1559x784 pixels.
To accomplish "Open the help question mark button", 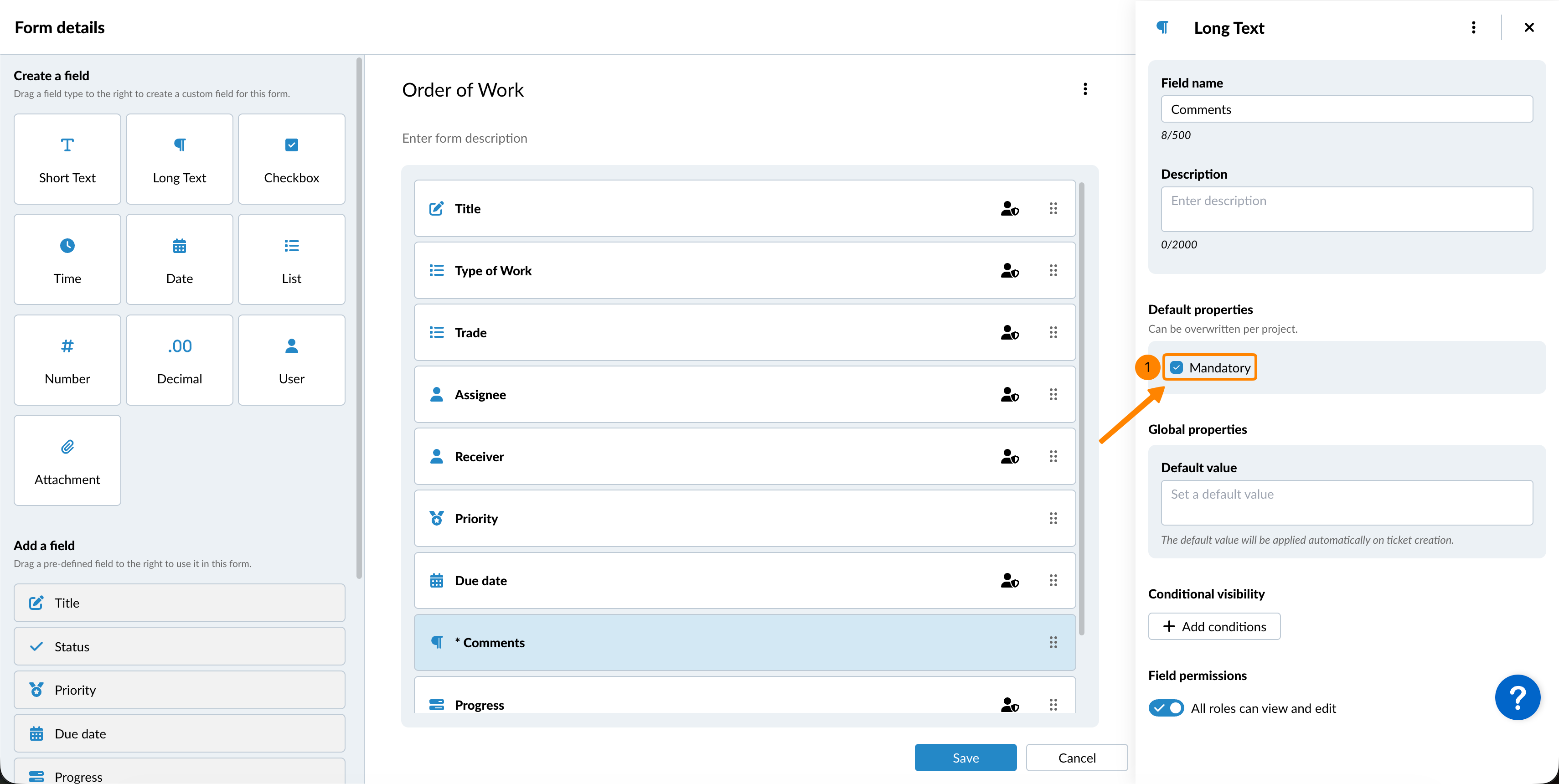I will (1517, 697).
